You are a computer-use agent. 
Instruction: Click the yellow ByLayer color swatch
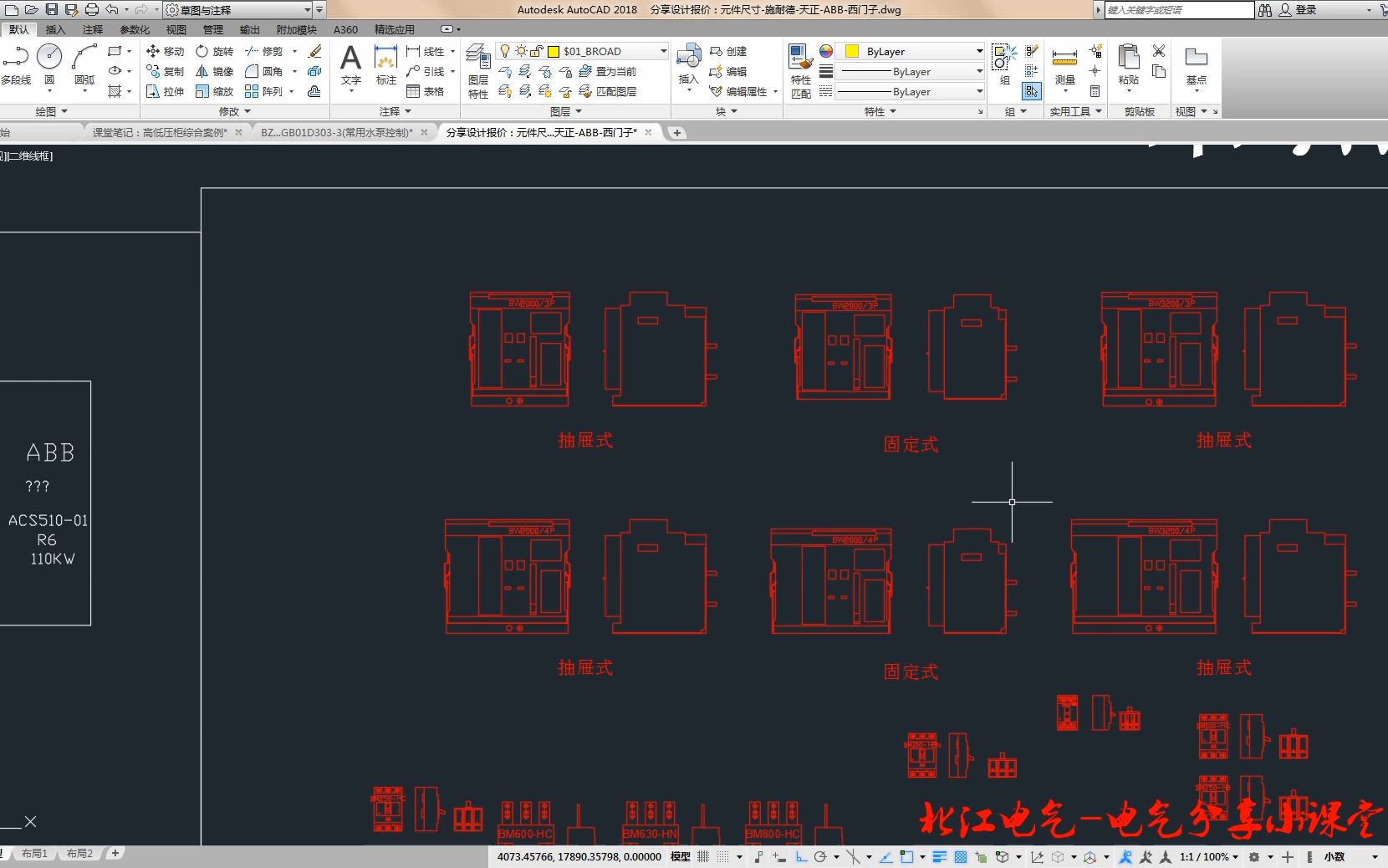(x=852, y=51)
